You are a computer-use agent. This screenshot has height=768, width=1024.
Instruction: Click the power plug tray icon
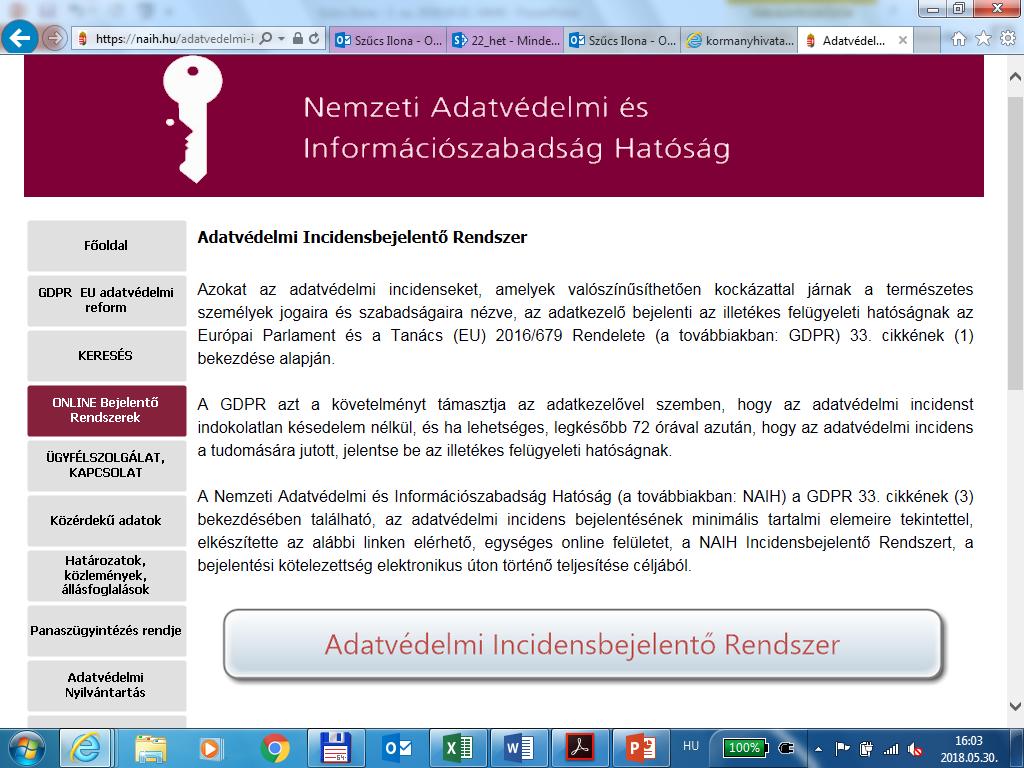click(x=787, y=748)
